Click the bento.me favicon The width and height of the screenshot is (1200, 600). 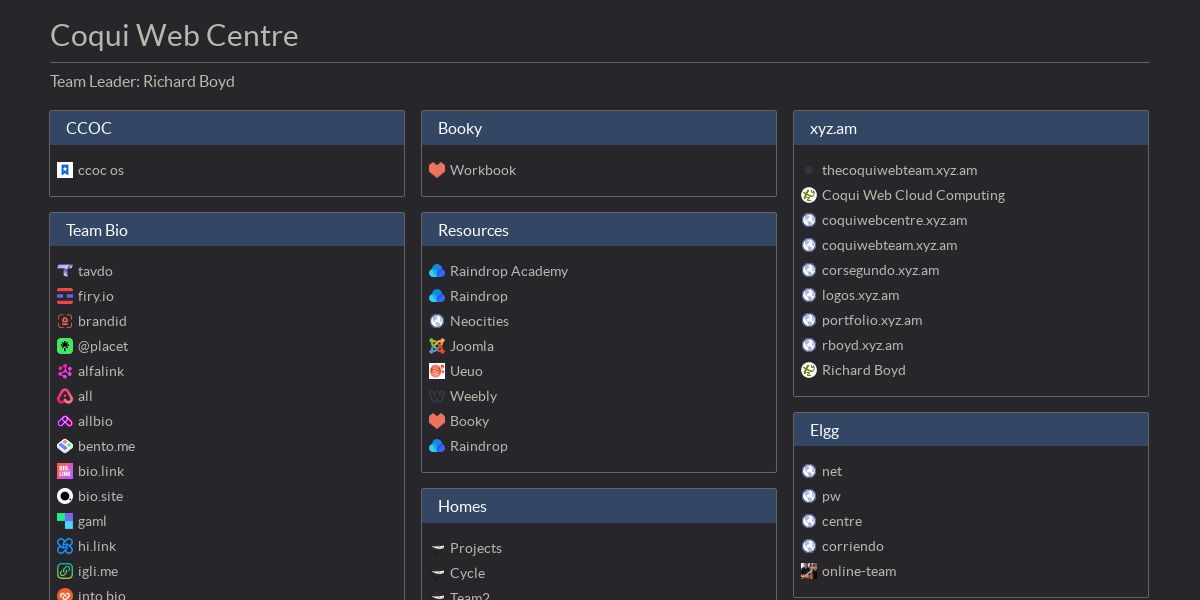click(x=65, y=446)
